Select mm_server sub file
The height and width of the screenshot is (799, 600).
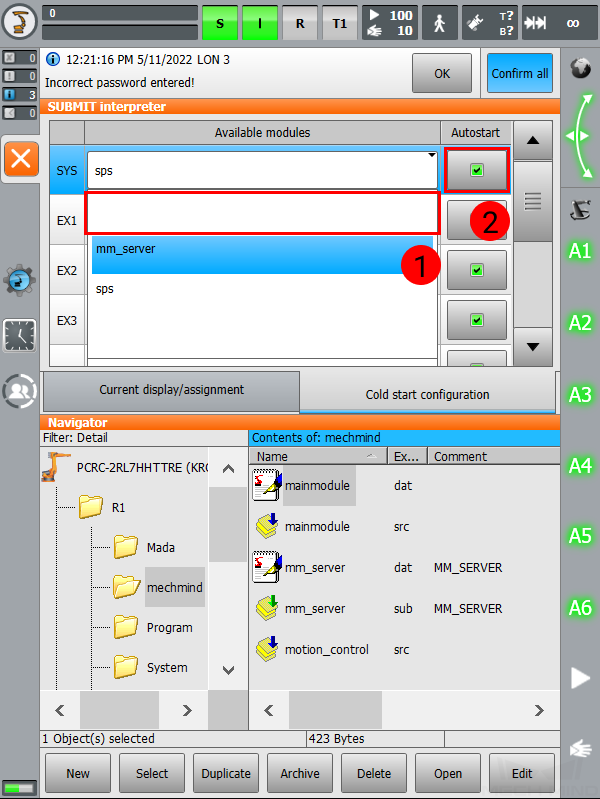click(x=315, y=608)
